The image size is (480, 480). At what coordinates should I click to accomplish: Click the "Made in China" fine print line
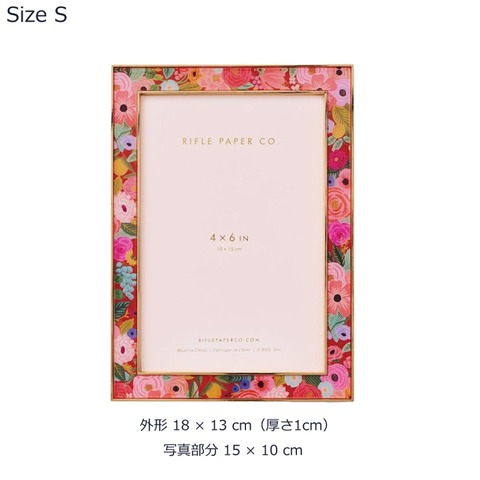click(229, 350)
